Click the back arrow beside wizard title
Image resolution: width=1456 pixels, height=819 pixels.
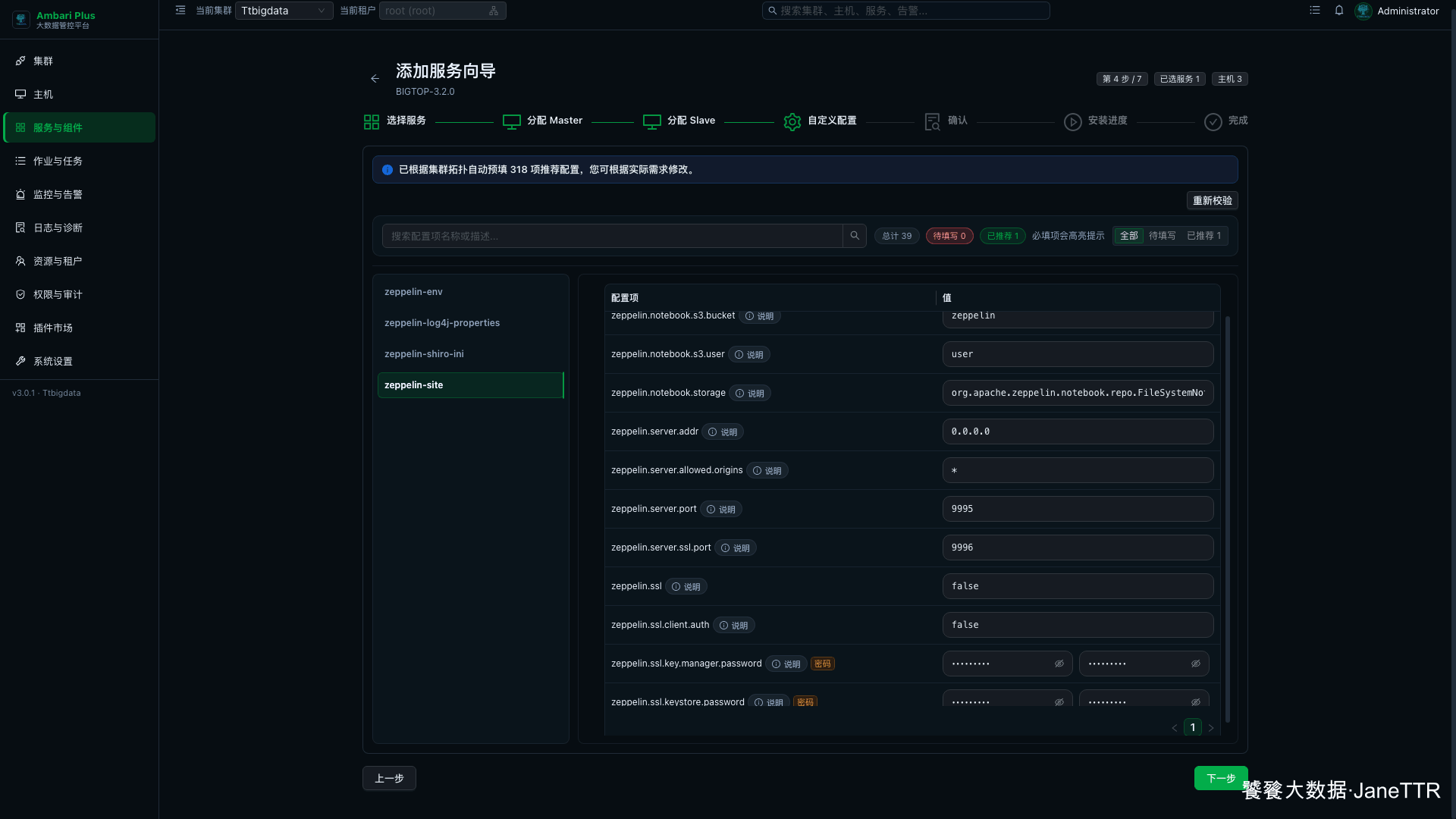375,79
